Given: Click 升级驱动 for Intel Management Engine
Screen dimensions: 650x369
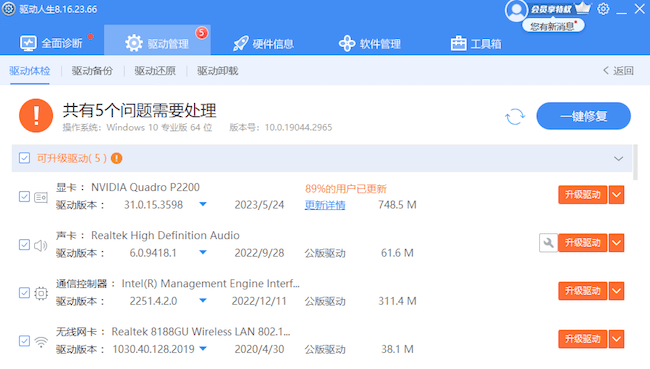Looking at the screenshot, I should 582,291.
